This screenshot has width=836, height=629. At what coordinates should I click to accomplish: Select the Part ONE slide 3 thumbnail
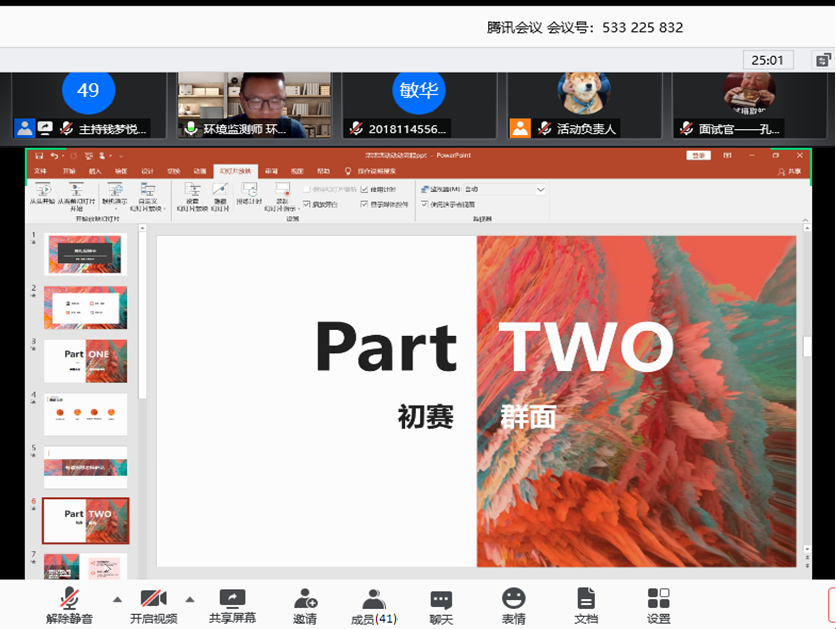click(x=86, y=360)
